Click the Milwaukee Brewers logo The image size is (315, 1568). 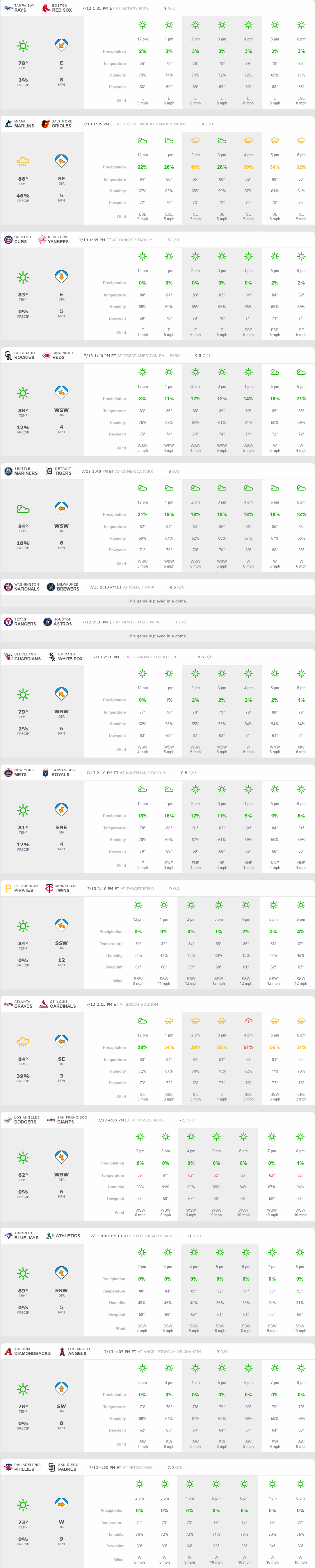click(x=51, y=587)
